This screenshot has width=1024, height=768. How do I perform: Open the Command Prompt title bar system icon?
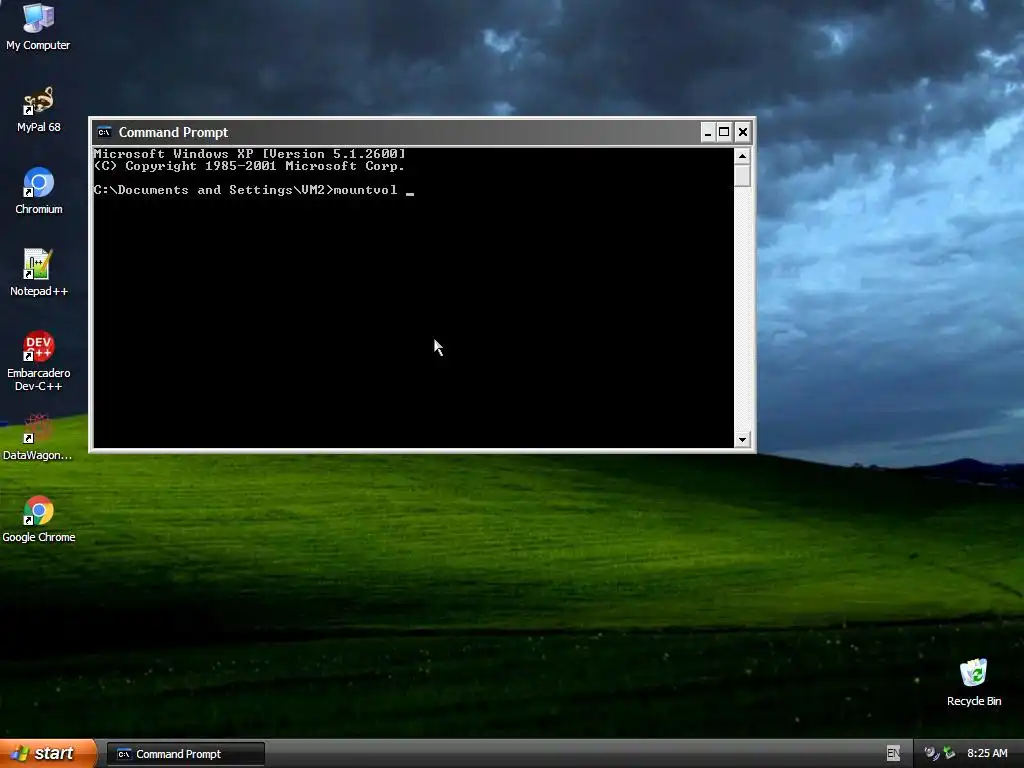click(x=104, y=133)
